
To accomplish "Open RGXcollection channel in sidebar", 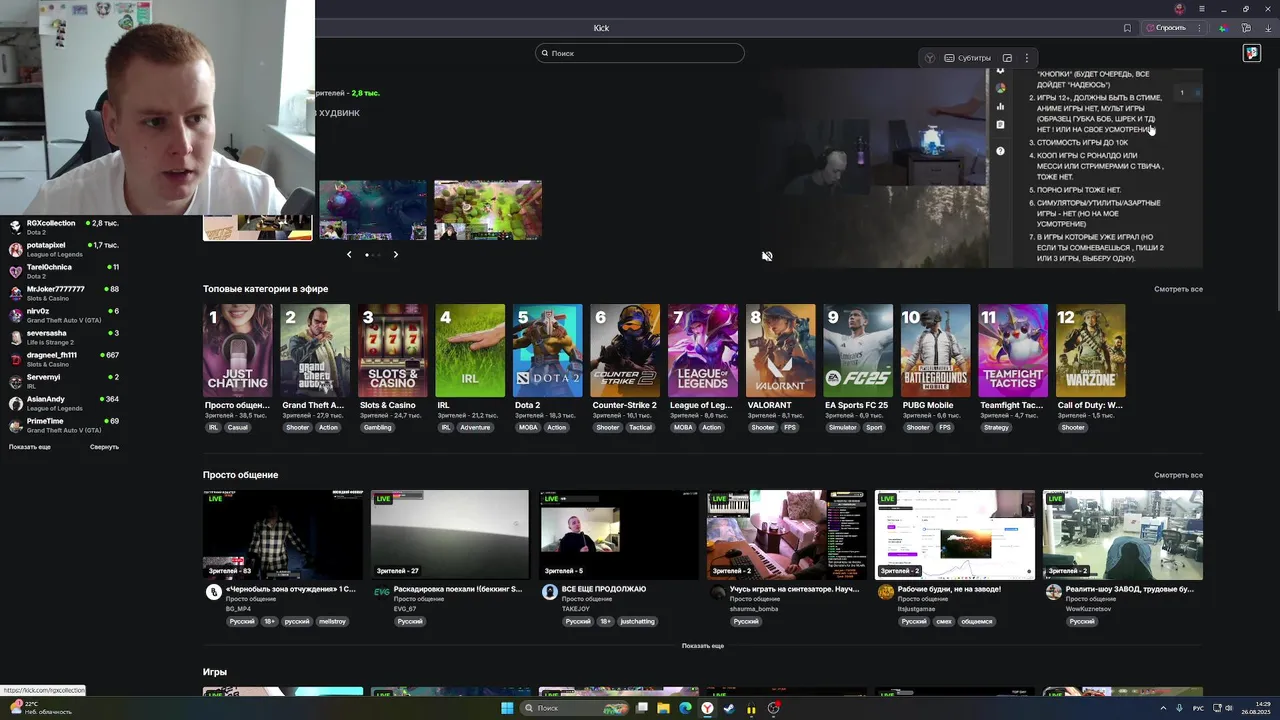I will point(63,227).
